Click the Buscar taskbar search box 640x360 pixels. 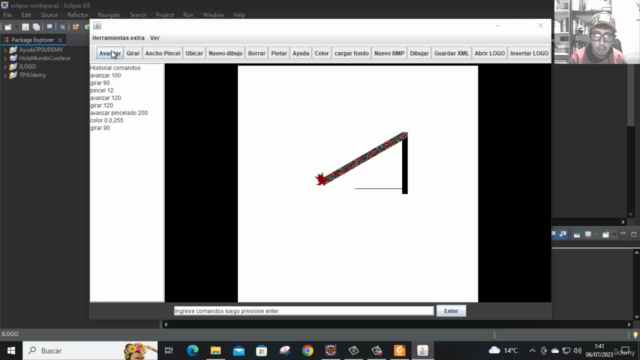[90, 351]
